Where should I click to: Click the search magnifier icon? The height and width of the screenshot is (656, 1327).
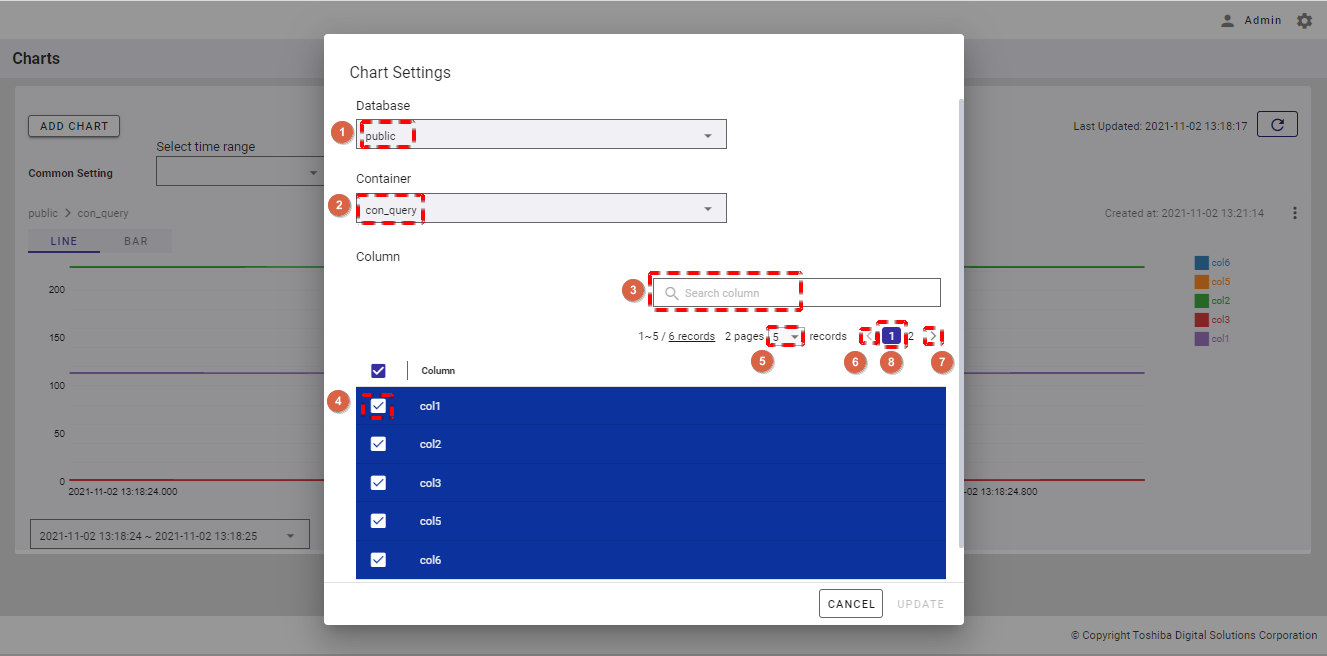coord(671,293)
